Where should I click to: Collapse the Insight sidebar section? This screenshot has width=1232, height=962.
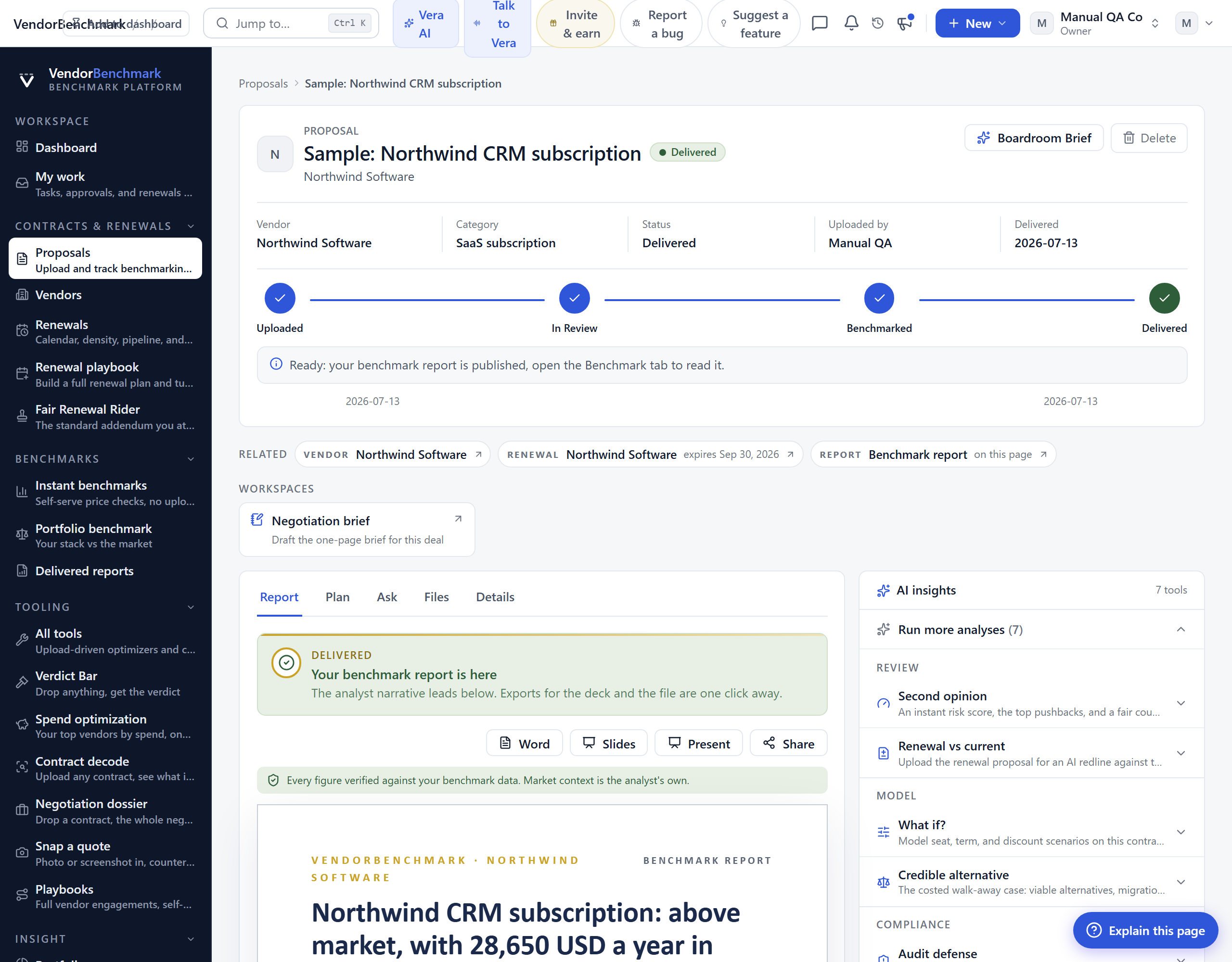pos(191,939)
